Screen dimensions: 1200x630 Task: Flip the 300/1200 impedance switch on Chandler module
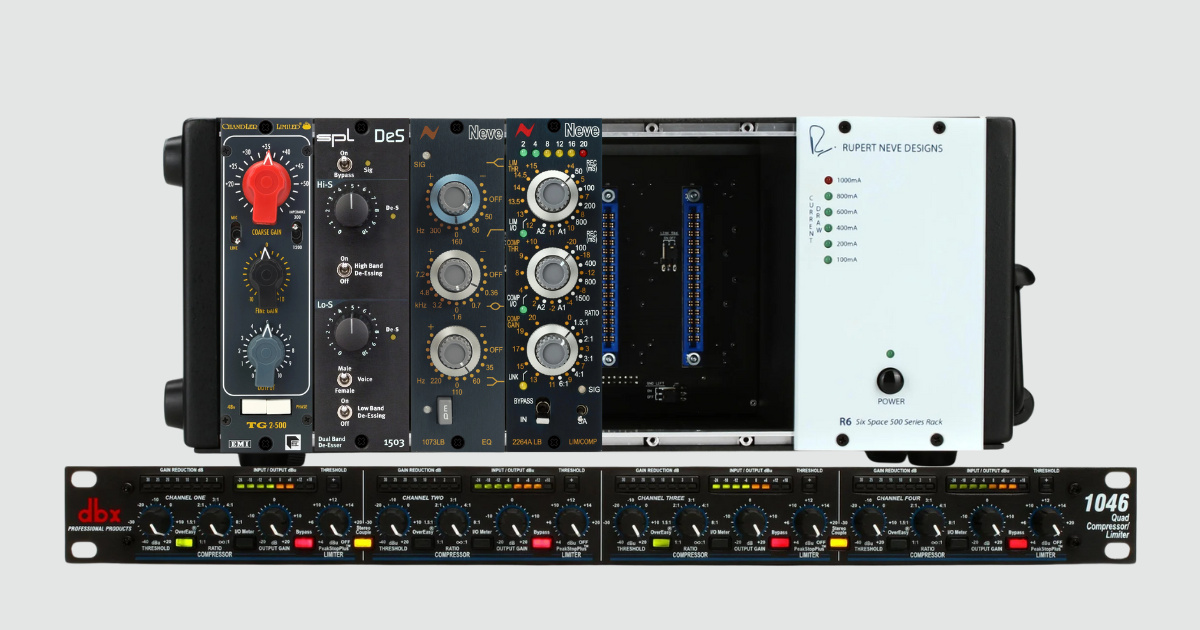(296, 232)
